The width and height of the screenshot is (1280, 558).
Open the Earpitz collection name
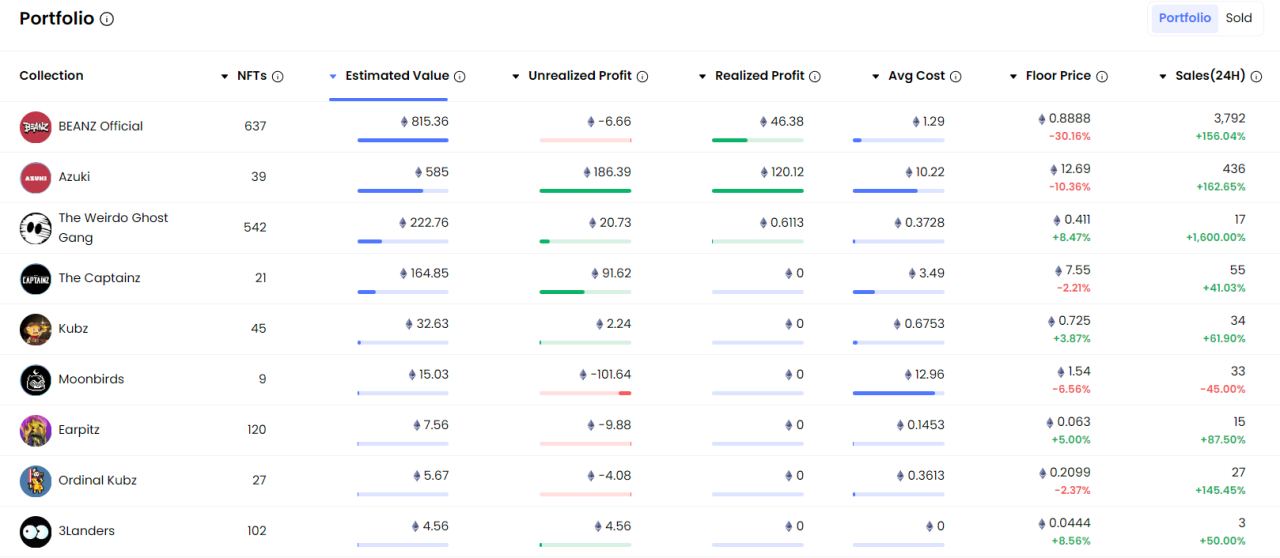coord(79,430)
